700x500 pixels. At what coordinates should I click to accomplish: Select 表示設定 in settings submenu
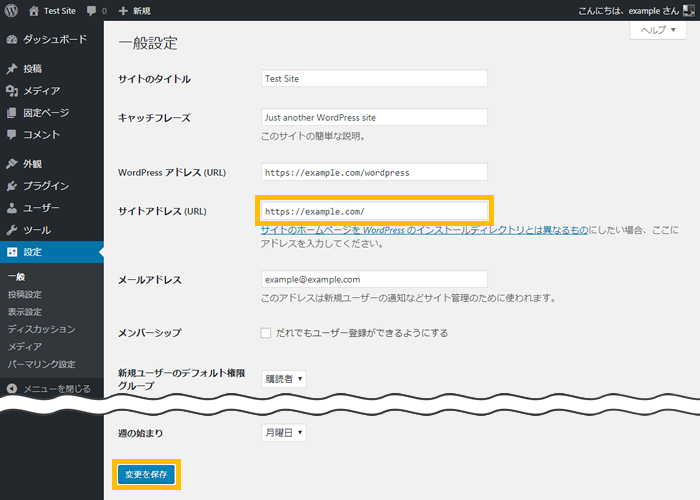tap(25, 311)
